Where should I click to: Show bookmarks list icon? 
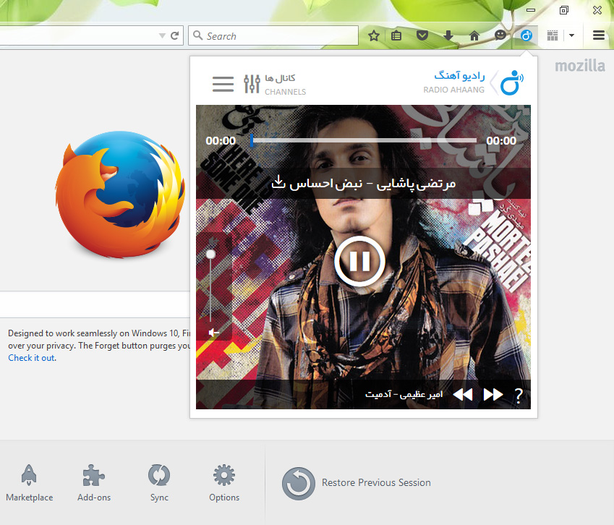(x=396, y=36)
